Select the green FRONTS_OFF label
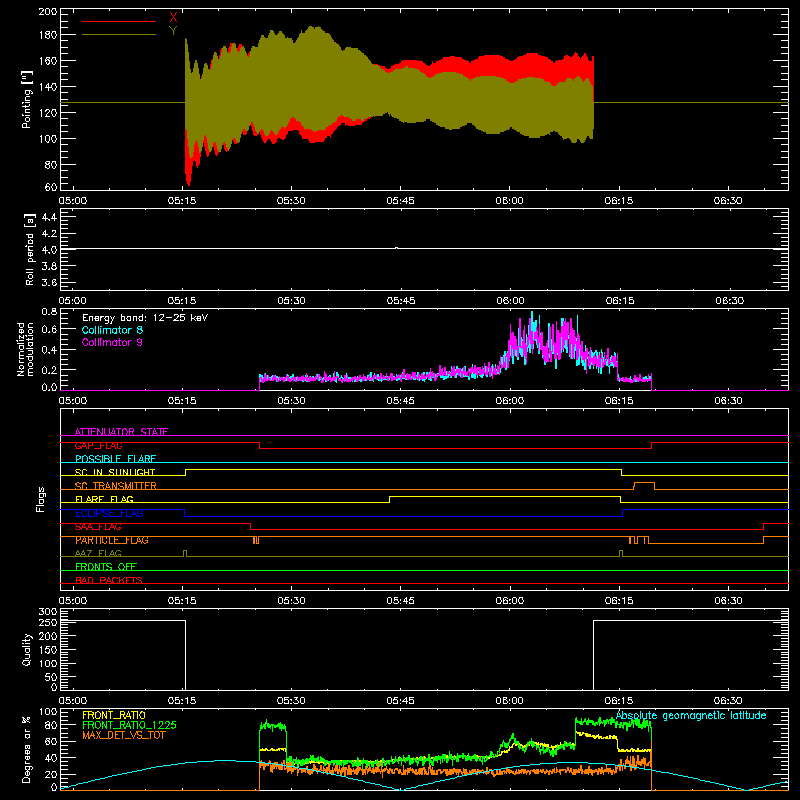Viewport: 800px width, 800px height. (106, 567)
